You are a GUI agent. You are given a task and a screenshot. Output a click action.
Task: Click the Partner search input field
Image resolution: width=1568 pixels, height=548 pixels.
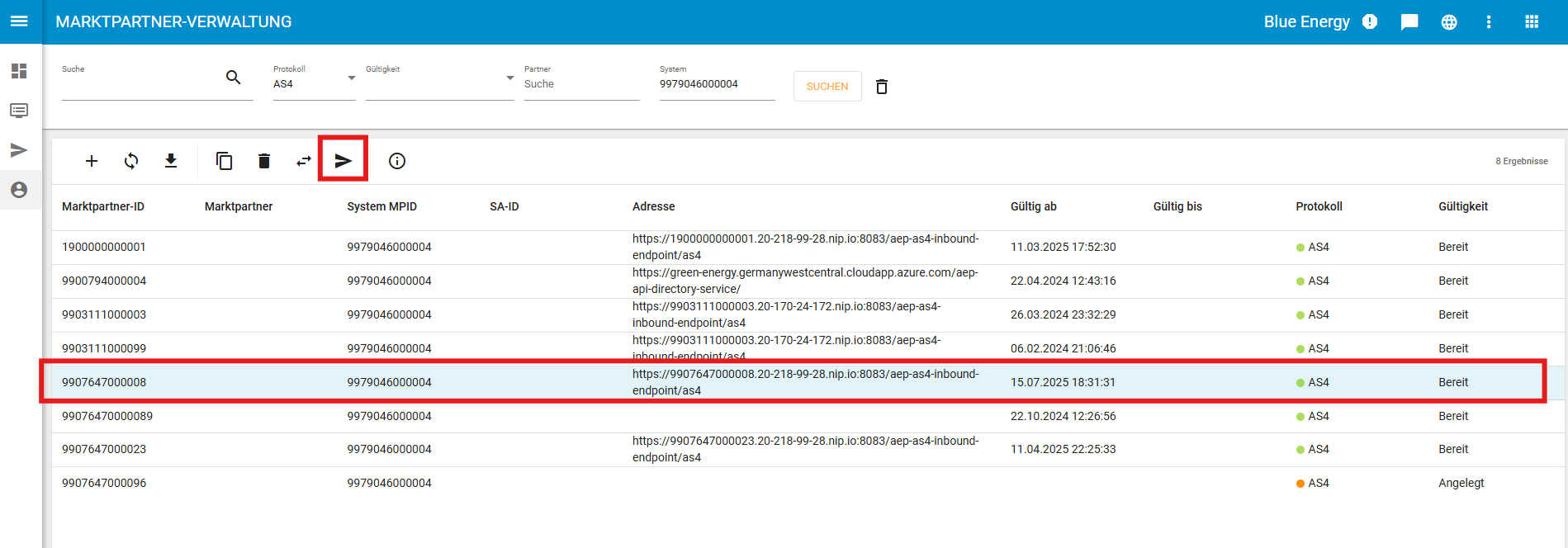[581, 84]
